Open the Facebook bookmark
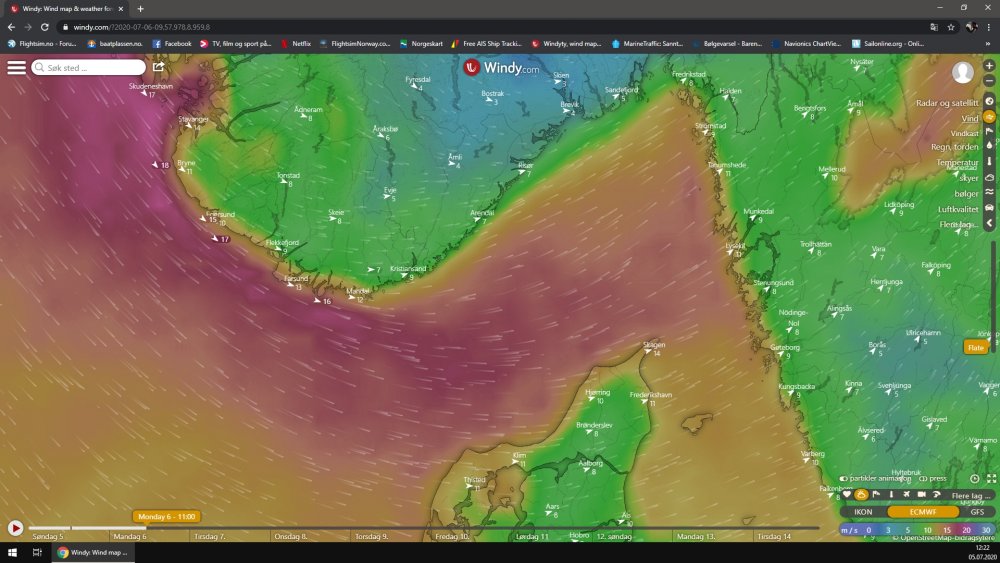This screenshot has width=1000, height=563. 172,43
